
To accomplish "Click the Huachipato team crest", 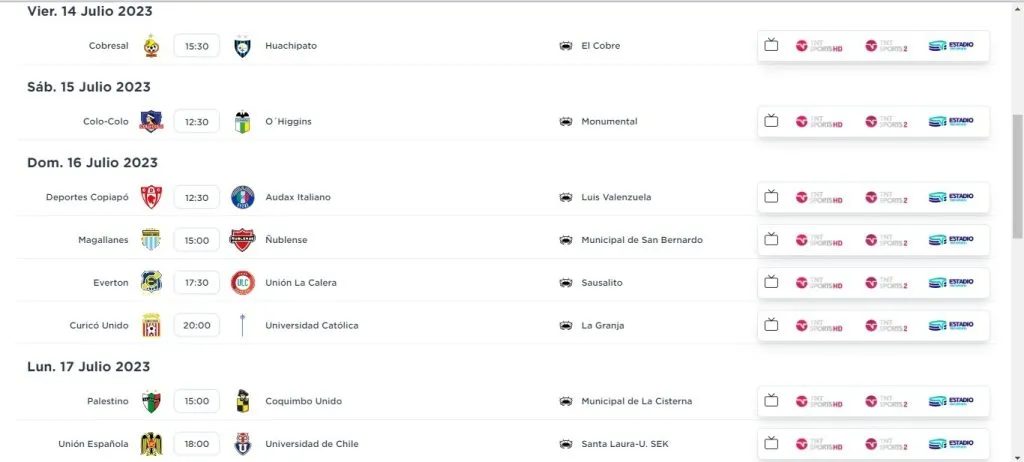I will 242,46.
